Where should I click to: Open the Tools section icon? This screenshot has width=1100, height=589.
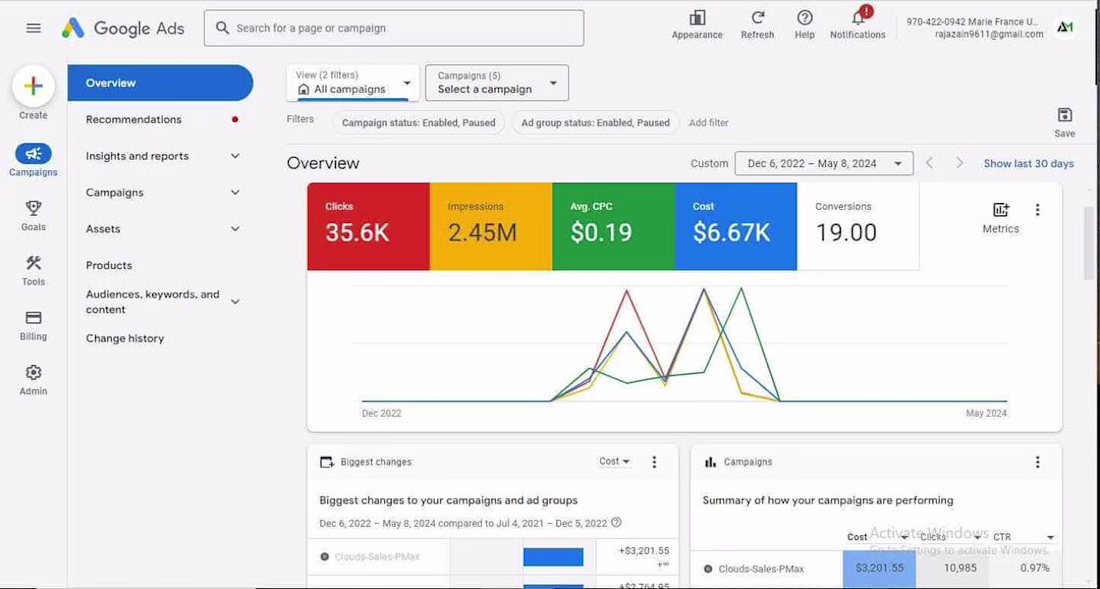(x=33, y=263)
